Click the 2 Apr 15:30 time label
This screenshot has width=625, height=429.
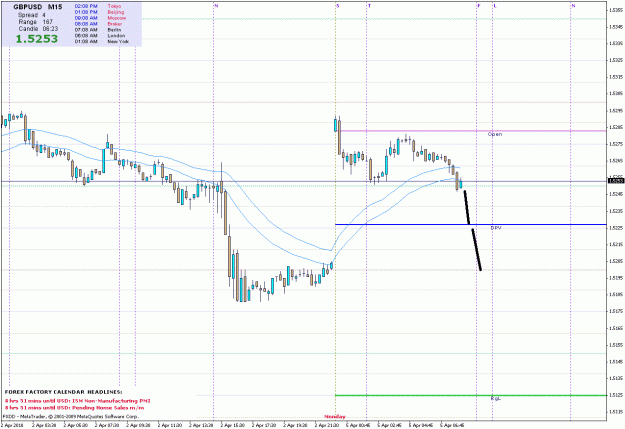click(x=232, y=425)
